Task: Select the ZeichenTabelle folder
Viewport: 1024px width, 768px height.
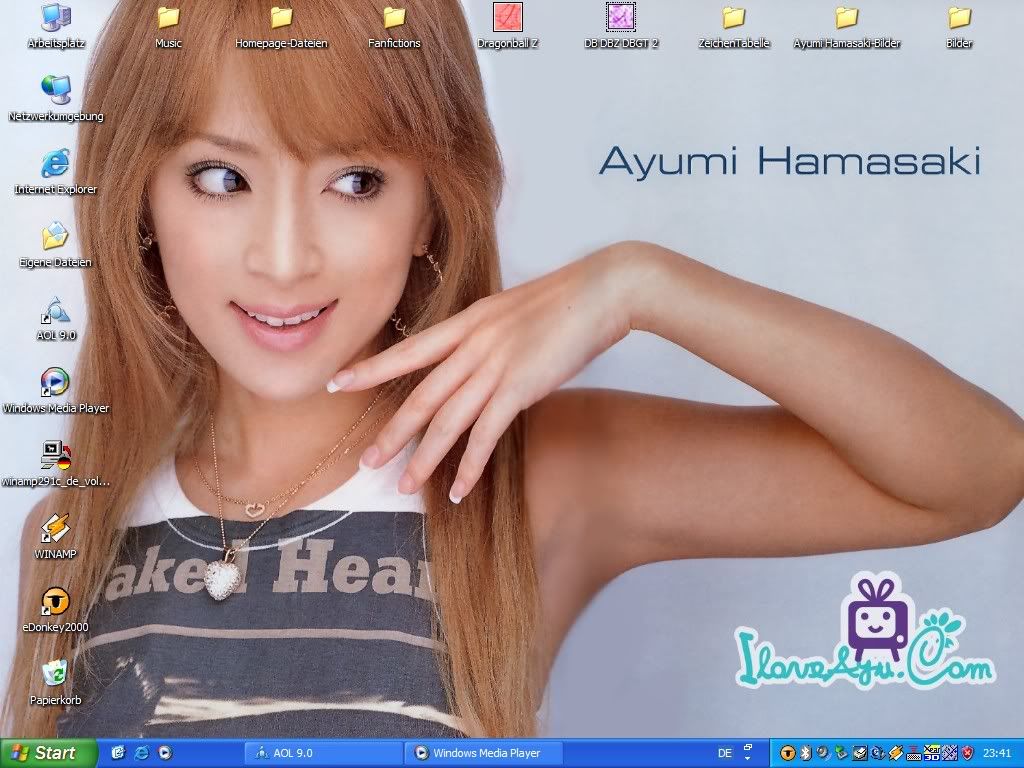Action: (733, 26)
